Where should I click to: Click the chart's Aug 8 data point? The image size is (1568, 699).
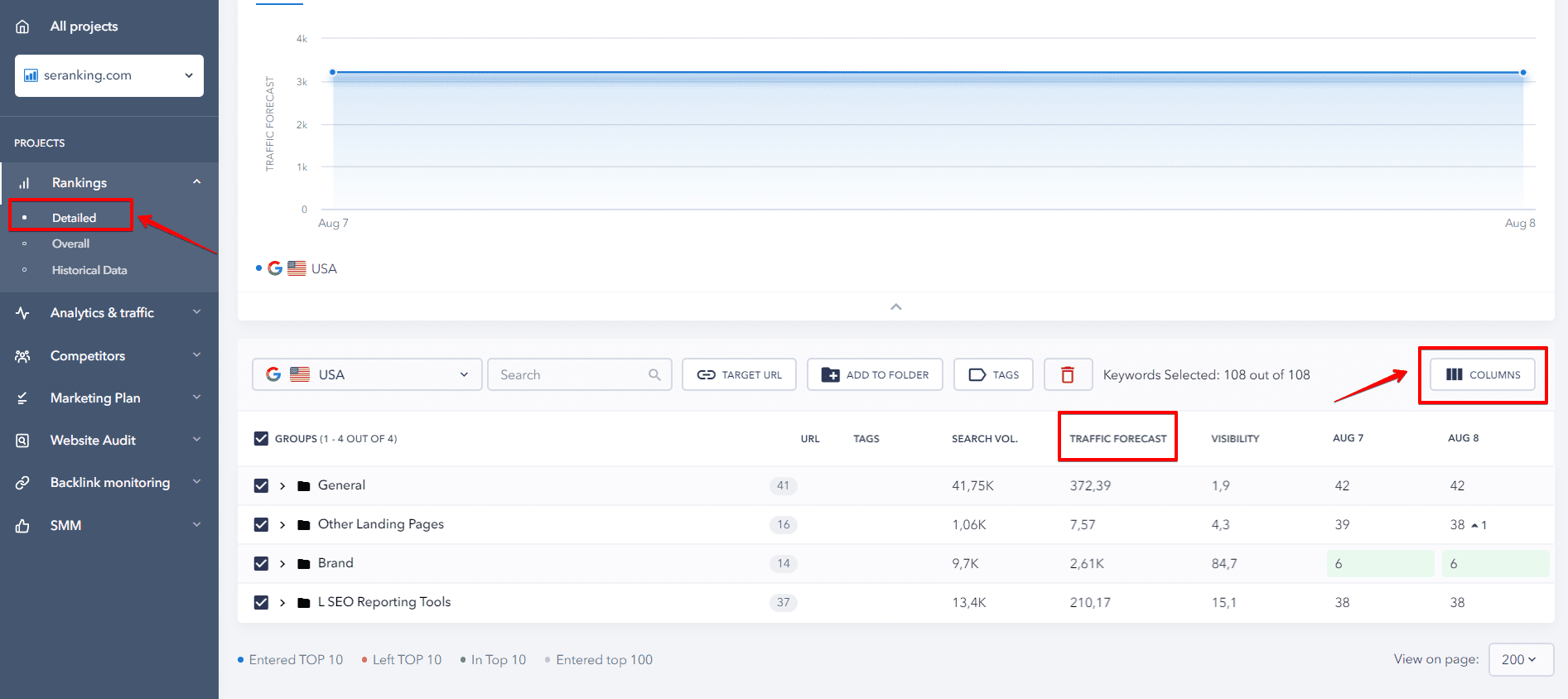pyautogui.click(x=1522, y=73)
